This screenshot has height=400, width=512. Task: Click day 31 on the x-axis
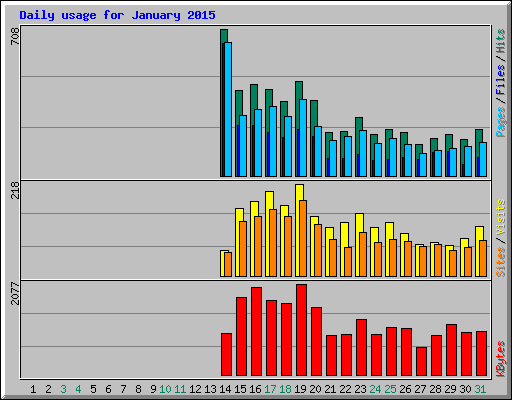[480, 389]
